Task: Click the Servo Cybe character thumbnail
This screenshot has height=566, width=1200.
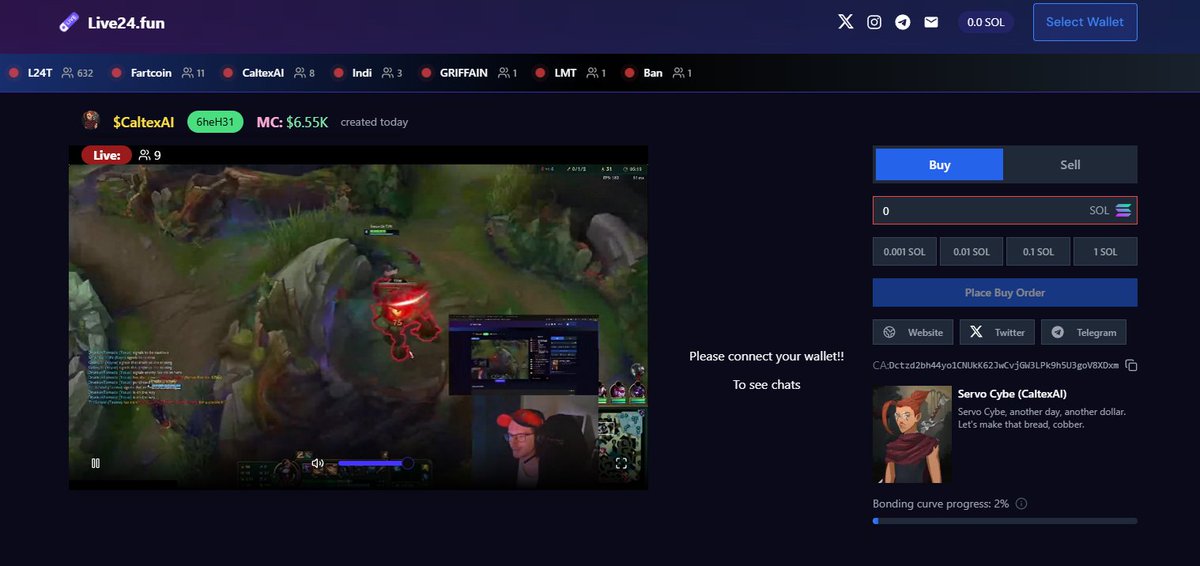Action: tap(912, 434)
